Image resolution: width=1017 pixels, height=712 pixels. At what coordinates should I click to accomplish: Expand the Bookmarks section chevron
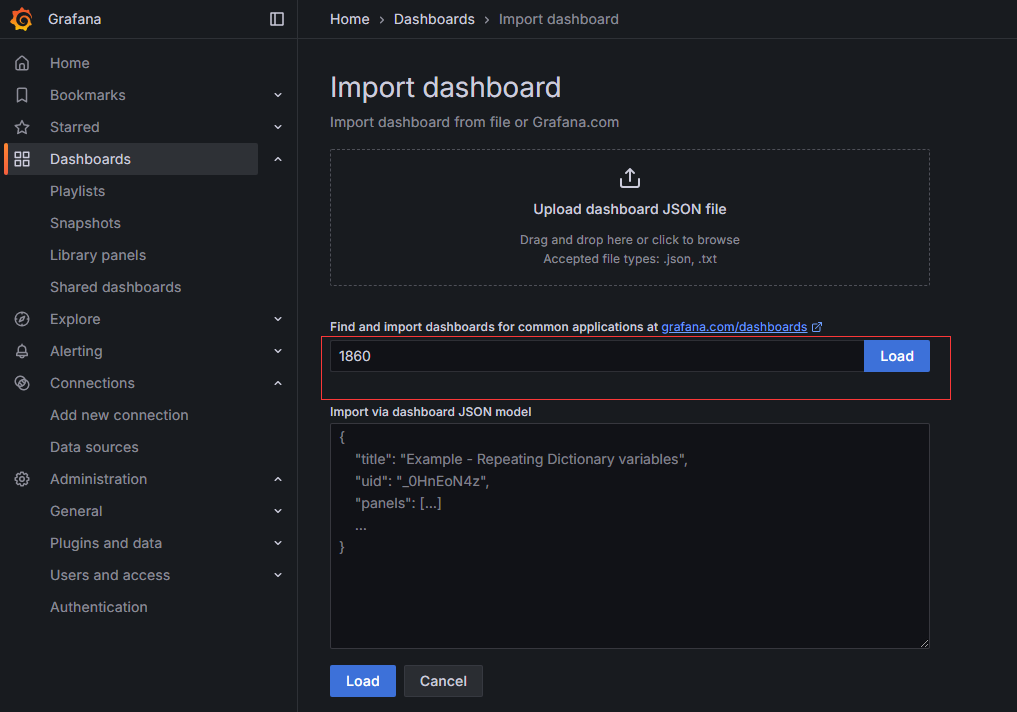click(x=278, y=95)
